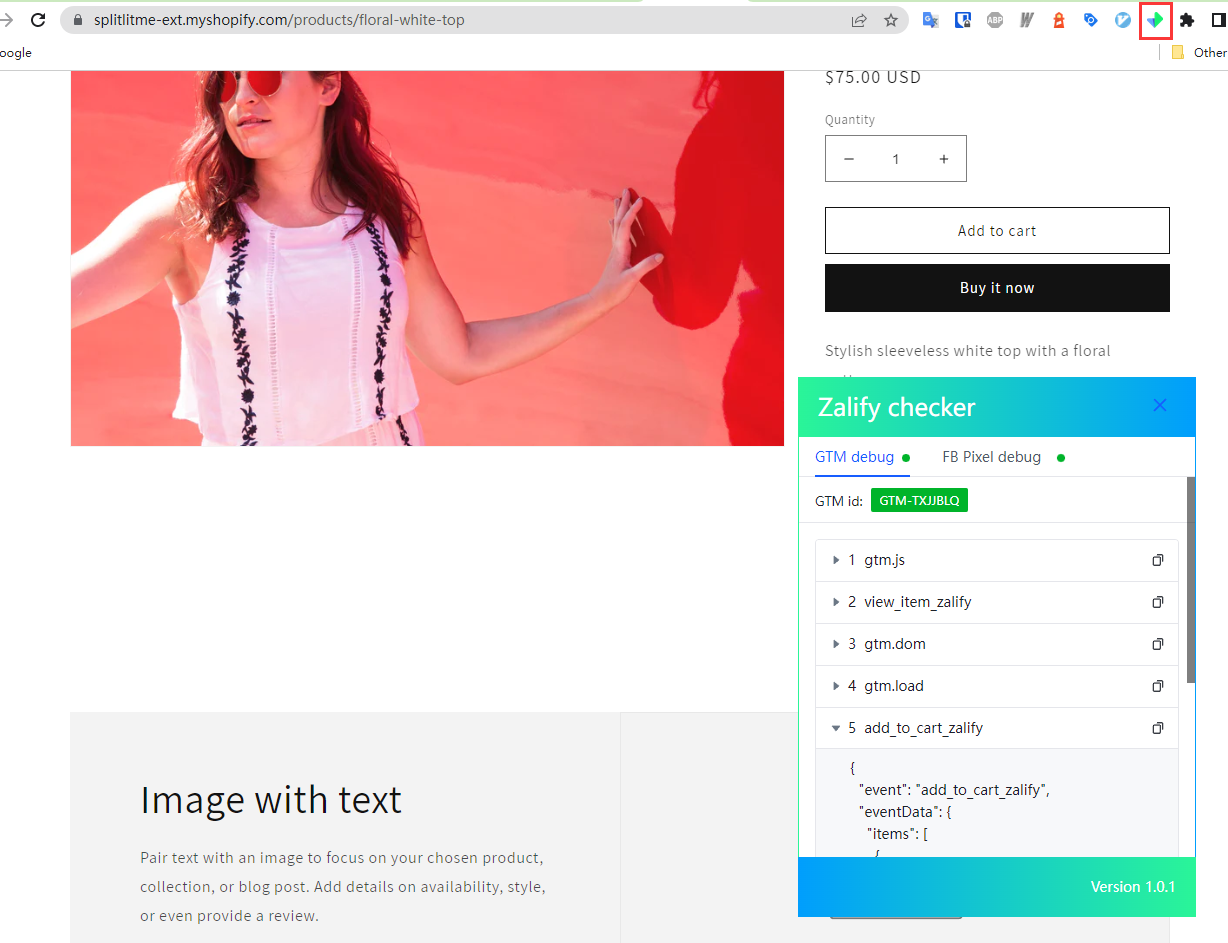Image resolution: width=1228 pixels, height=943 pixels.
Task: Open the Chrome extensions puzzle menu
Action: tap(1187, 20)
